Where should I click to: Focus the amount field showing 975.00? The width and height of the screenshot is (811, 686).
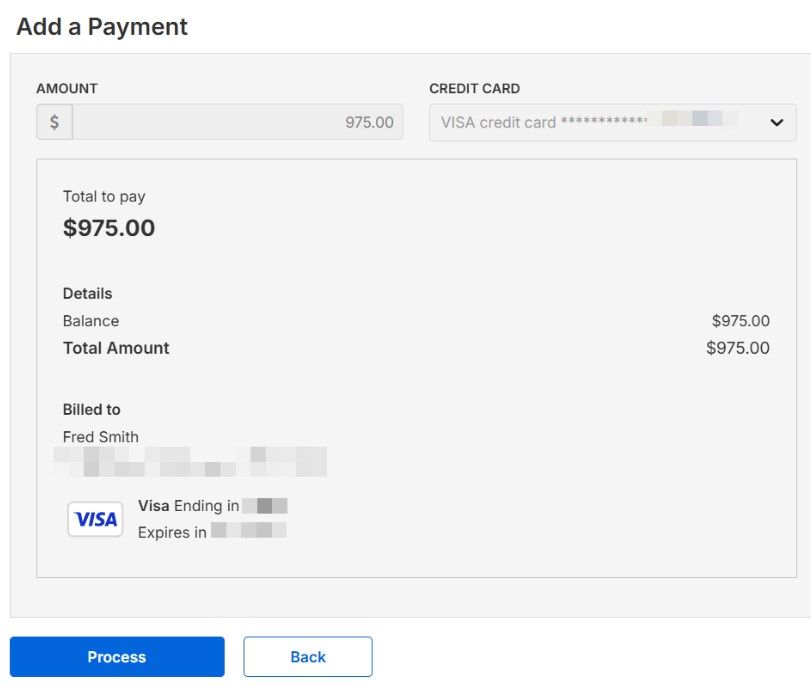(x=238, y=122)
